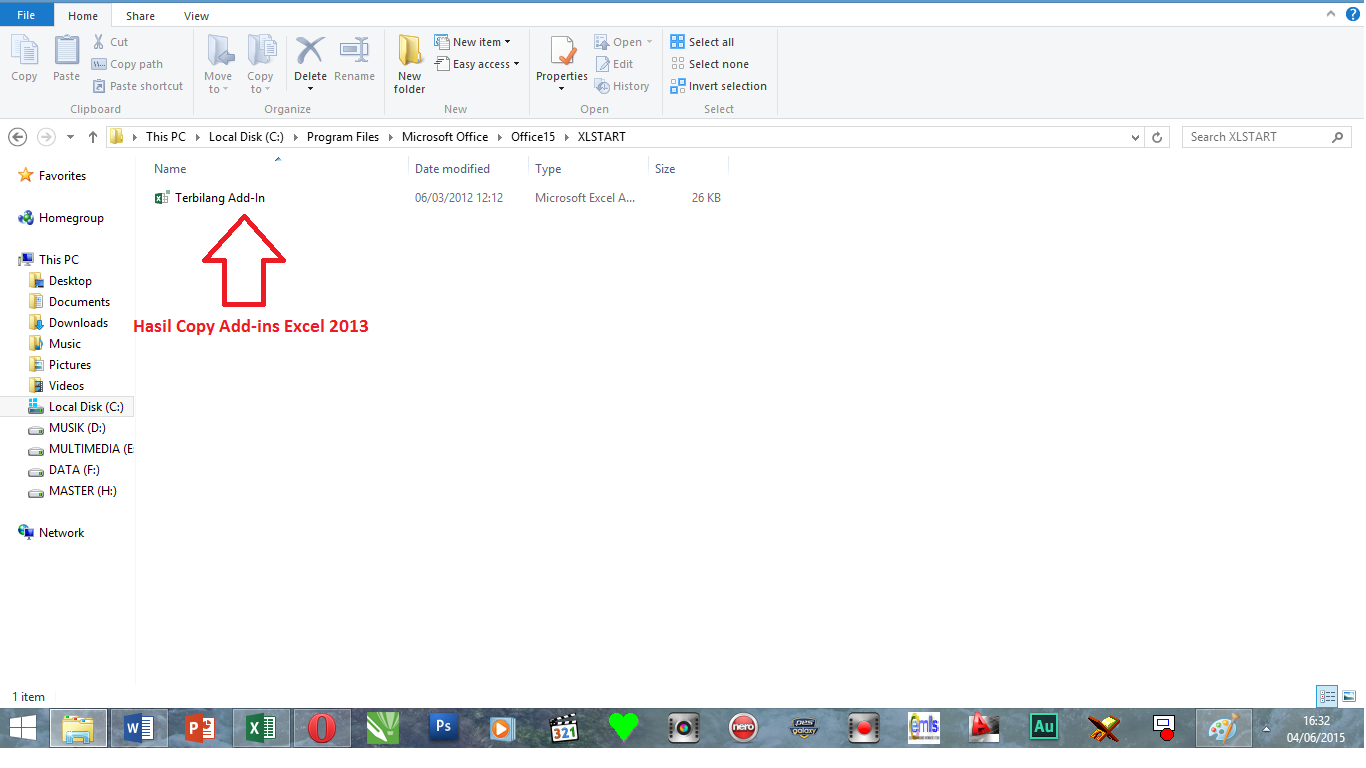The height and width of the screenshot is (768, 1366).
Task: Open Adobe Audition from the taskbar
Action: pos(1044,728)
